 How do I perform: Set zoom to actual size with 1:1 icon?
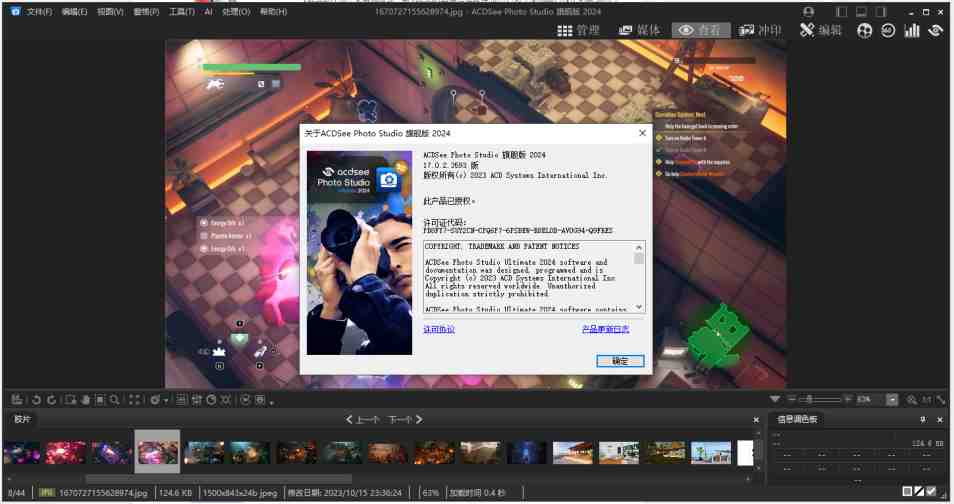click(926, 400)
